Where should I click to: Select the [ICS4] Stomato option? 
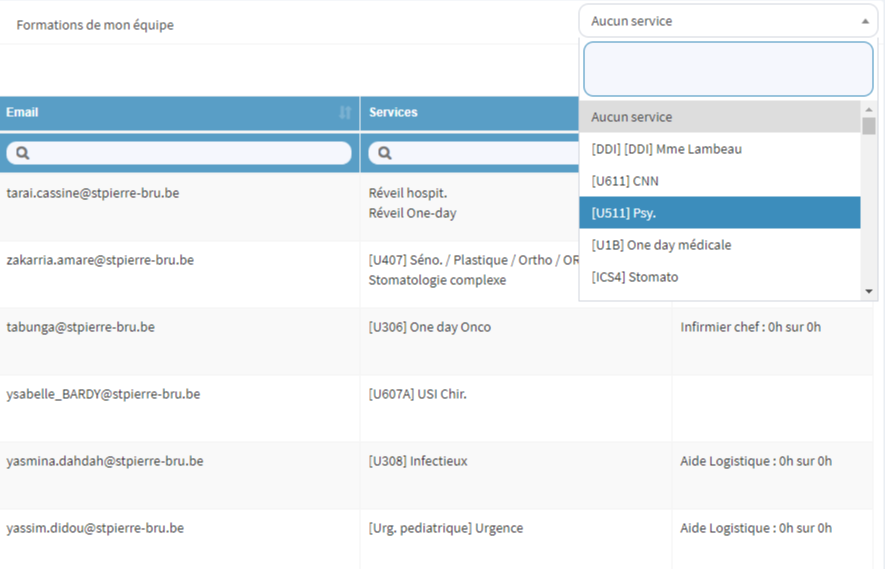point(720,277)
